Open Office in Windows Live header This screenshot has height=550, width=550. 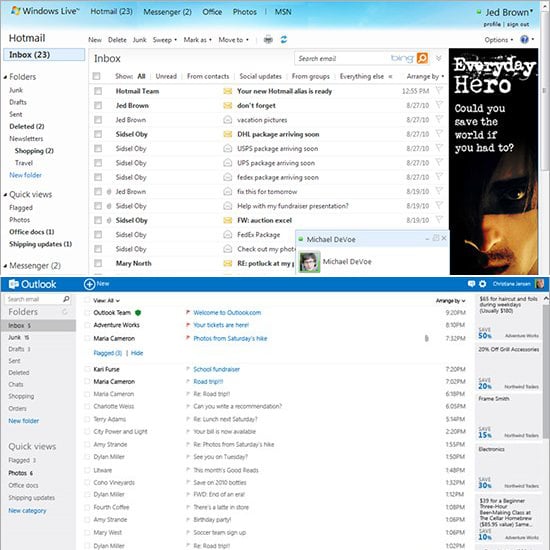(x=212, y=12)
